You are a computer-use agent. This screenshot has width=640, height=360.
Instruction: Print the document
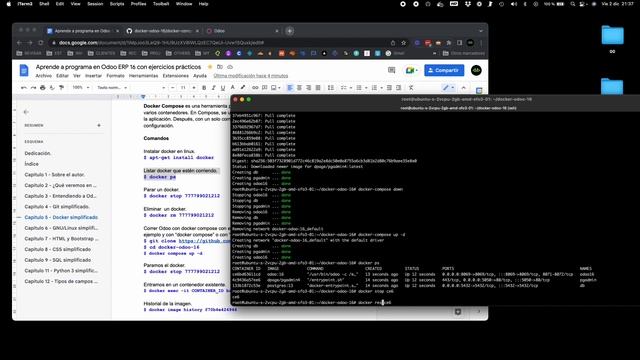[x=42, y=88]
